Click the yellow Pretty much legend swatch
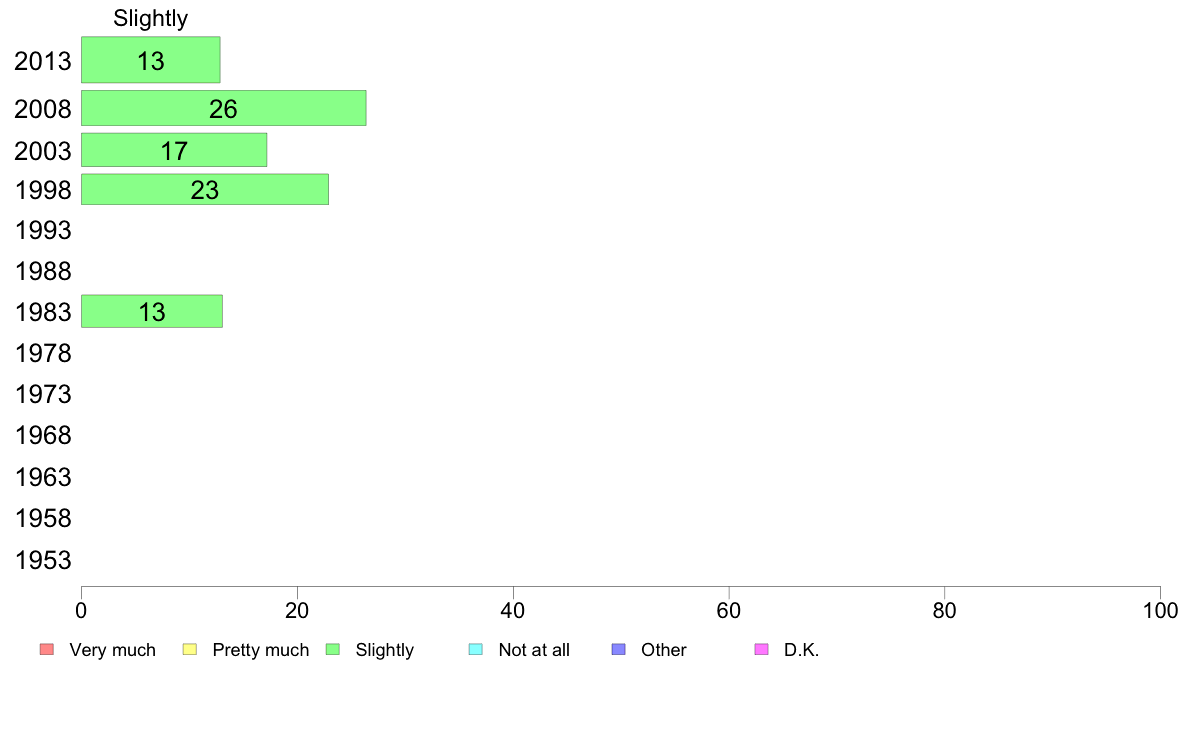 point(190,650)
